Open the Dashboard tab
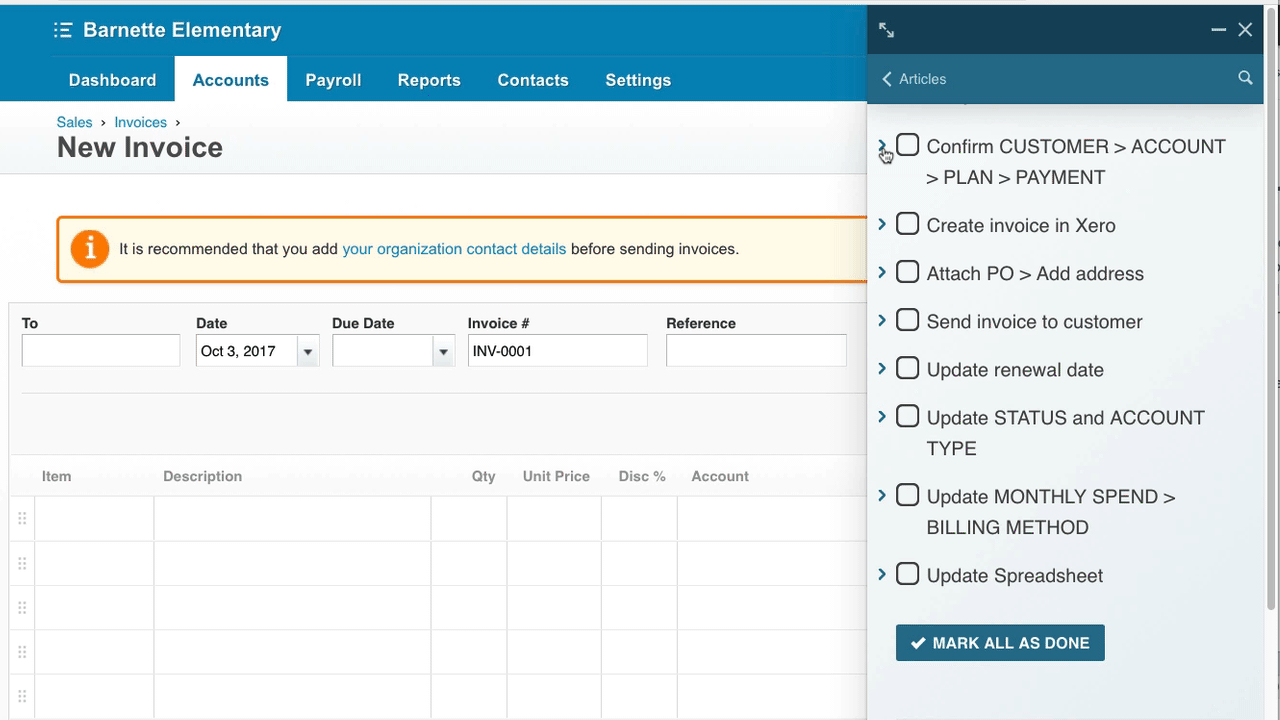This screenshot has width=1280, height=720. click(112, 80)
